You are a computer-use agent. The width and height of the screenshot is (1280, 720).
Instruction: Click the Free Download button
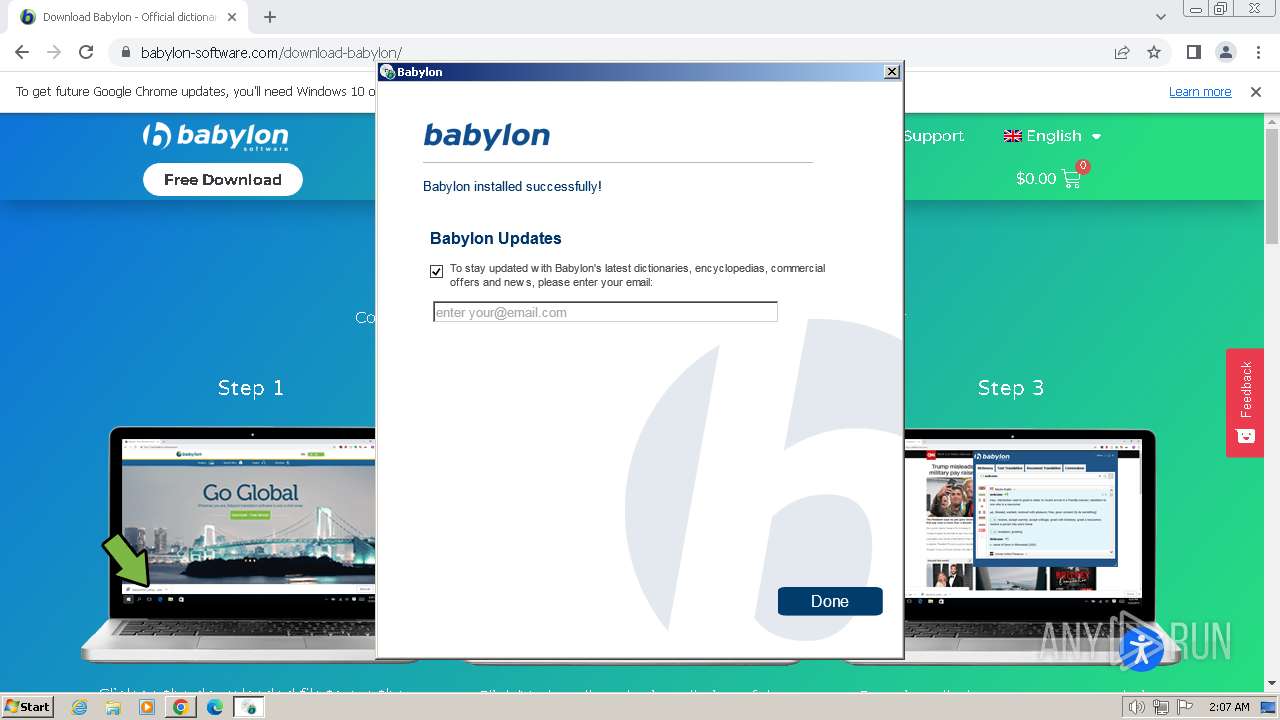click(x=223, y=180)
